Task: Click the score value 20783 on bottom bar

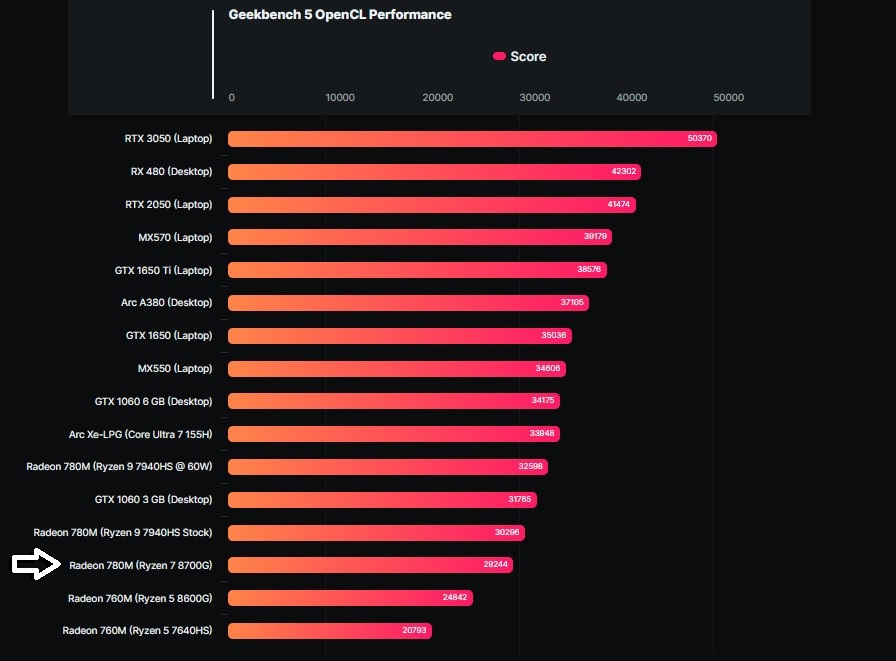Action: coord(414,630)
